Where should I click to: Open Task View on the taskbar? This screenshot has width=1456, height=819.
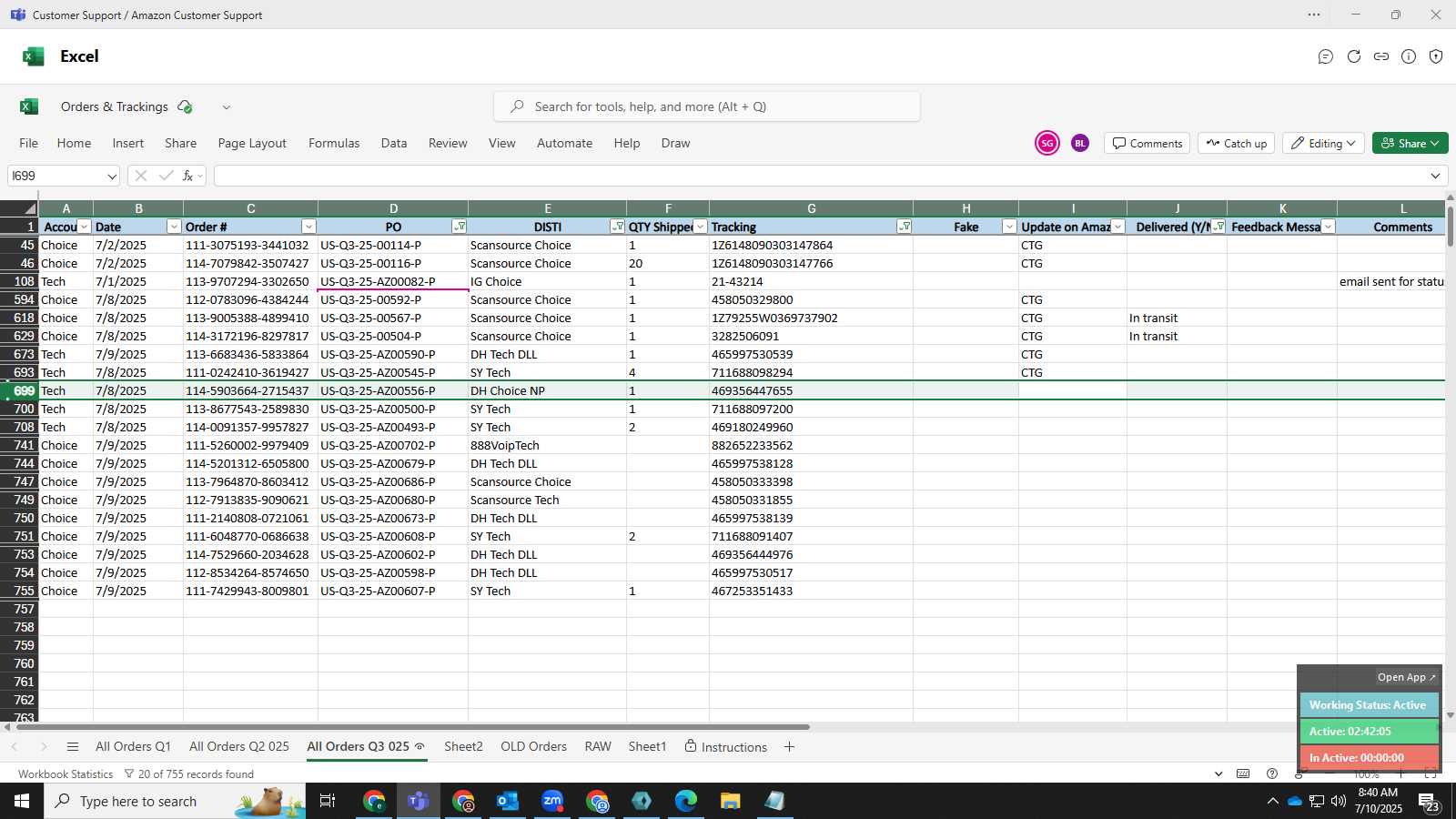point(328,801)
